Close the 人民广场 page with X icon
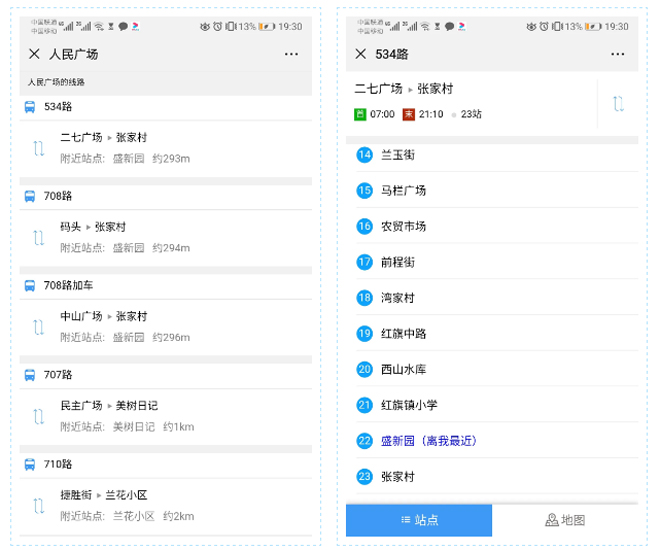 pos(34,54)
